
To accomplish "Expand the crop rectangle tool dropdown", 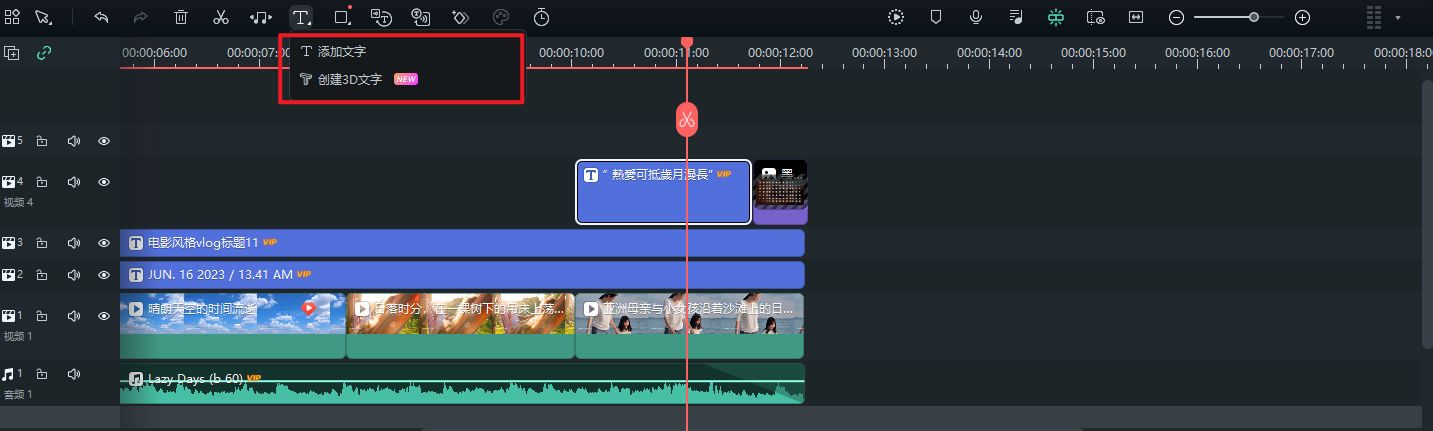I will pos(343,17).
